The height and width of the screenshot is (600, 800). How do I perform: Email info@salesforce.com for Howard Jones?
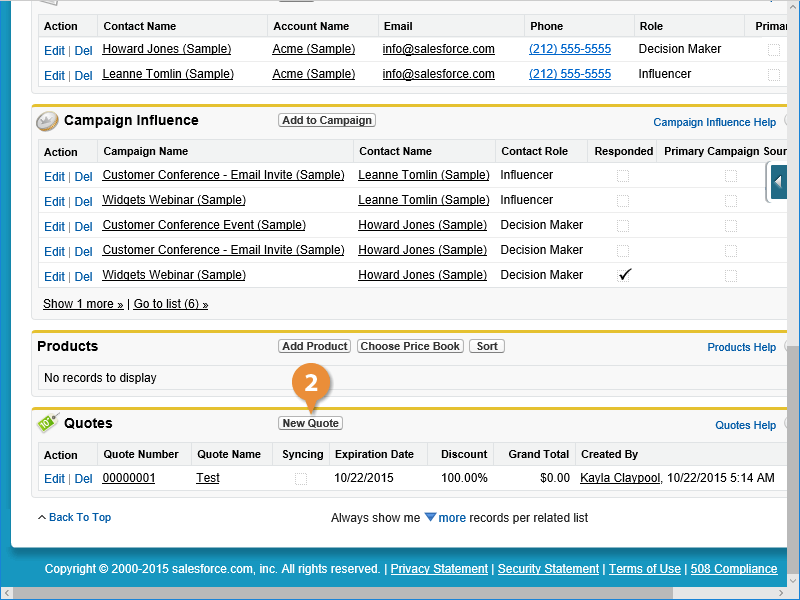439,49
